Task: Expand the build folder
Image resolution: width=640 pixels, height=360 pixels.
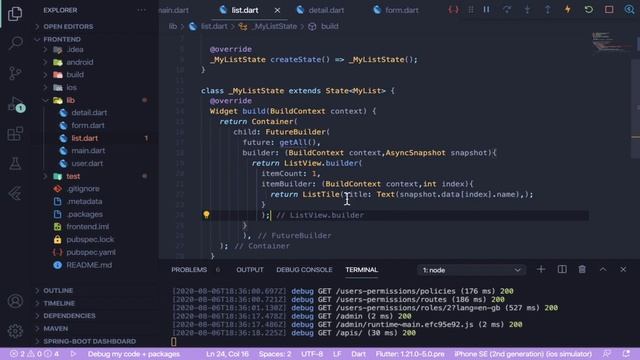Action: [75, 75]
